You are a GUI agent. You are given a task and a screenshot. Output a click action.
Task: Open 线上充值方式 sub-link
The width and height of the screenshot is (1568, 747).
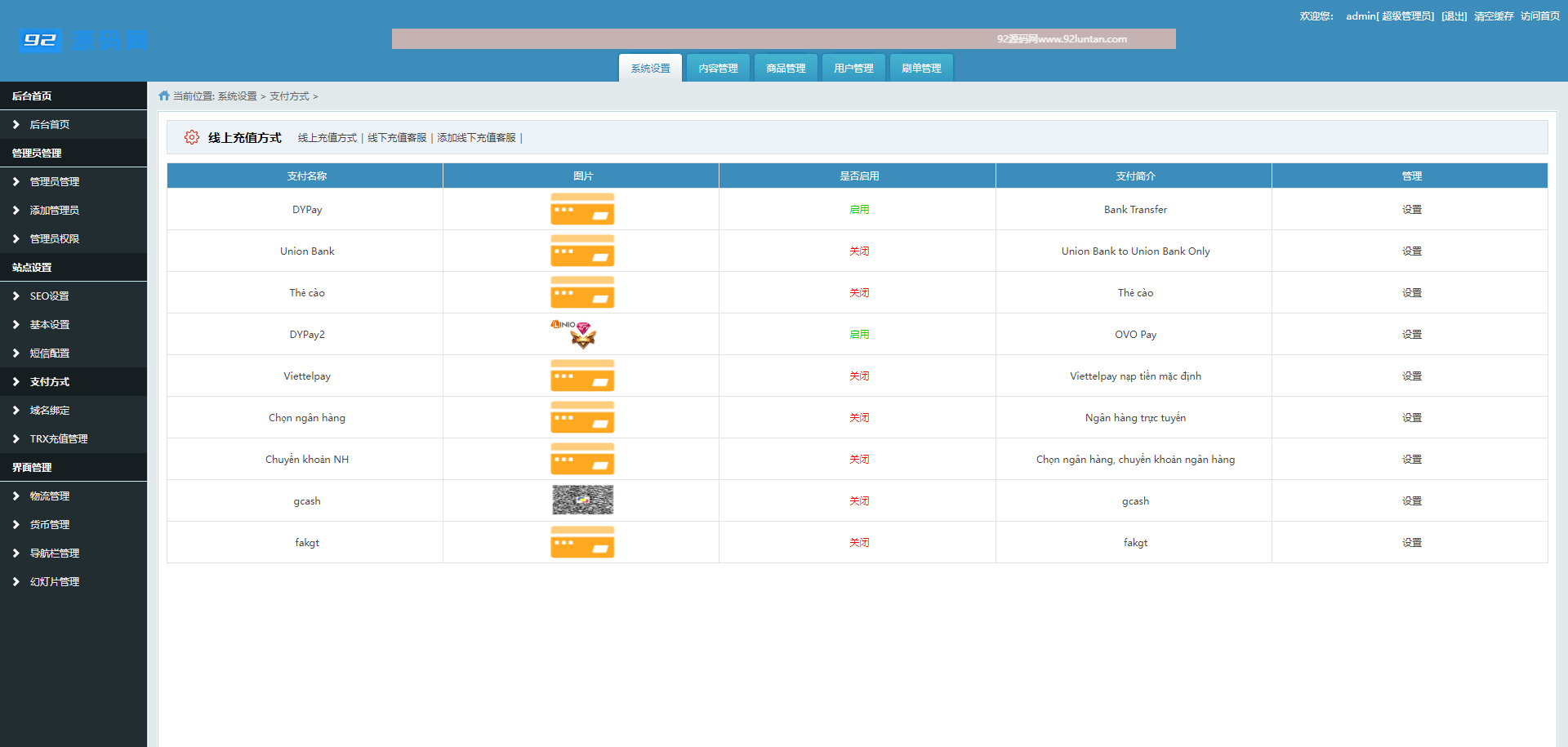click(x=327, y=137)
